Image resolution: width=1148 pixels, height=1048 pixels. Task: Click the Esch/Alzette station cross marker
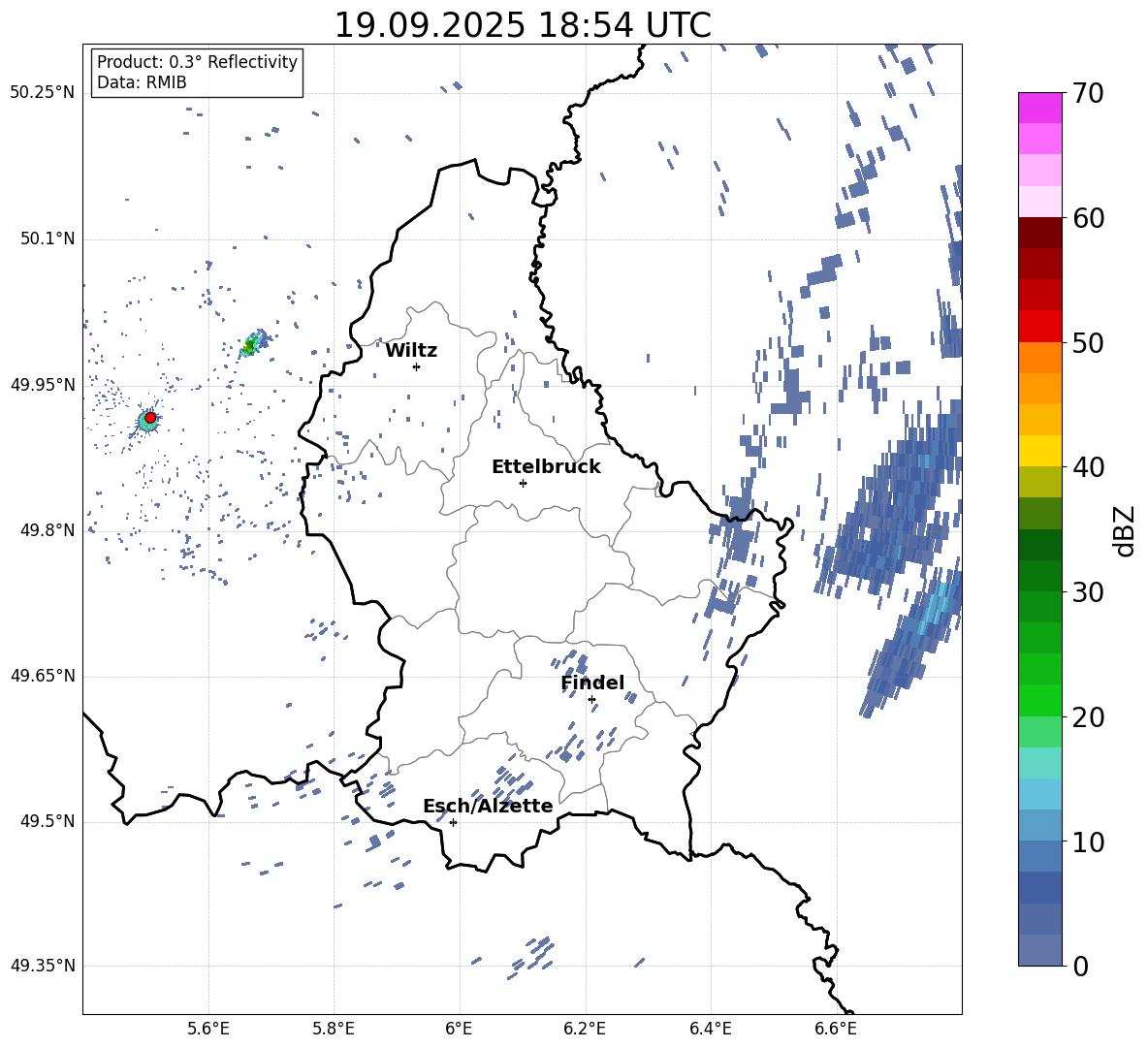pyautogui.click(x=453, y=822)
